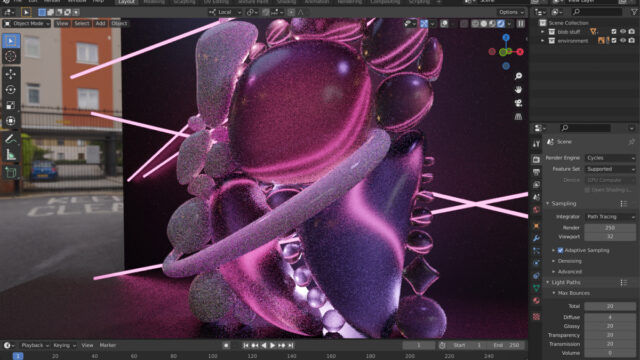Select the Measure tool
The width and height of the screenshot is (640, 360).
(x=11, y=155)
